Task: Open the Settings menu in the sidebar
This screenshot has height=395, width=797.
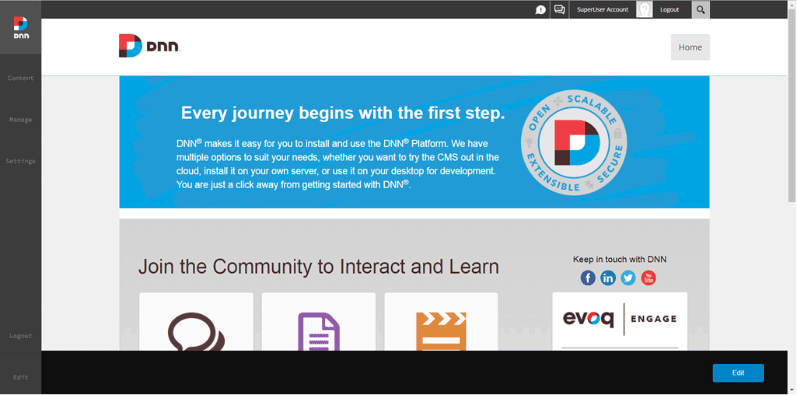Action: [x=21, y=161]
